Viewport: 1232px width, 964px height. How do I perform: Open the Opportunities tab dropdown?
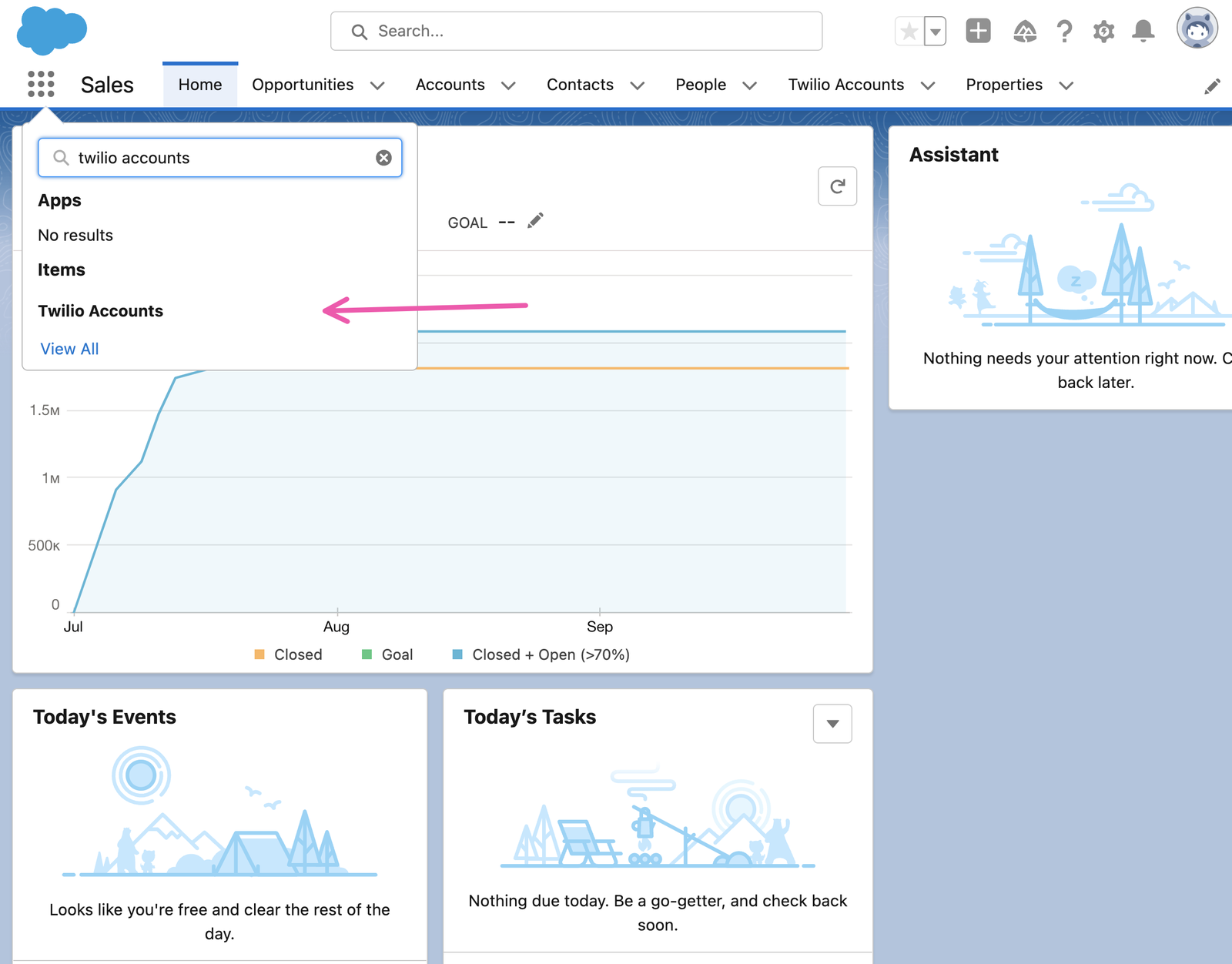[x=378, y=85]
